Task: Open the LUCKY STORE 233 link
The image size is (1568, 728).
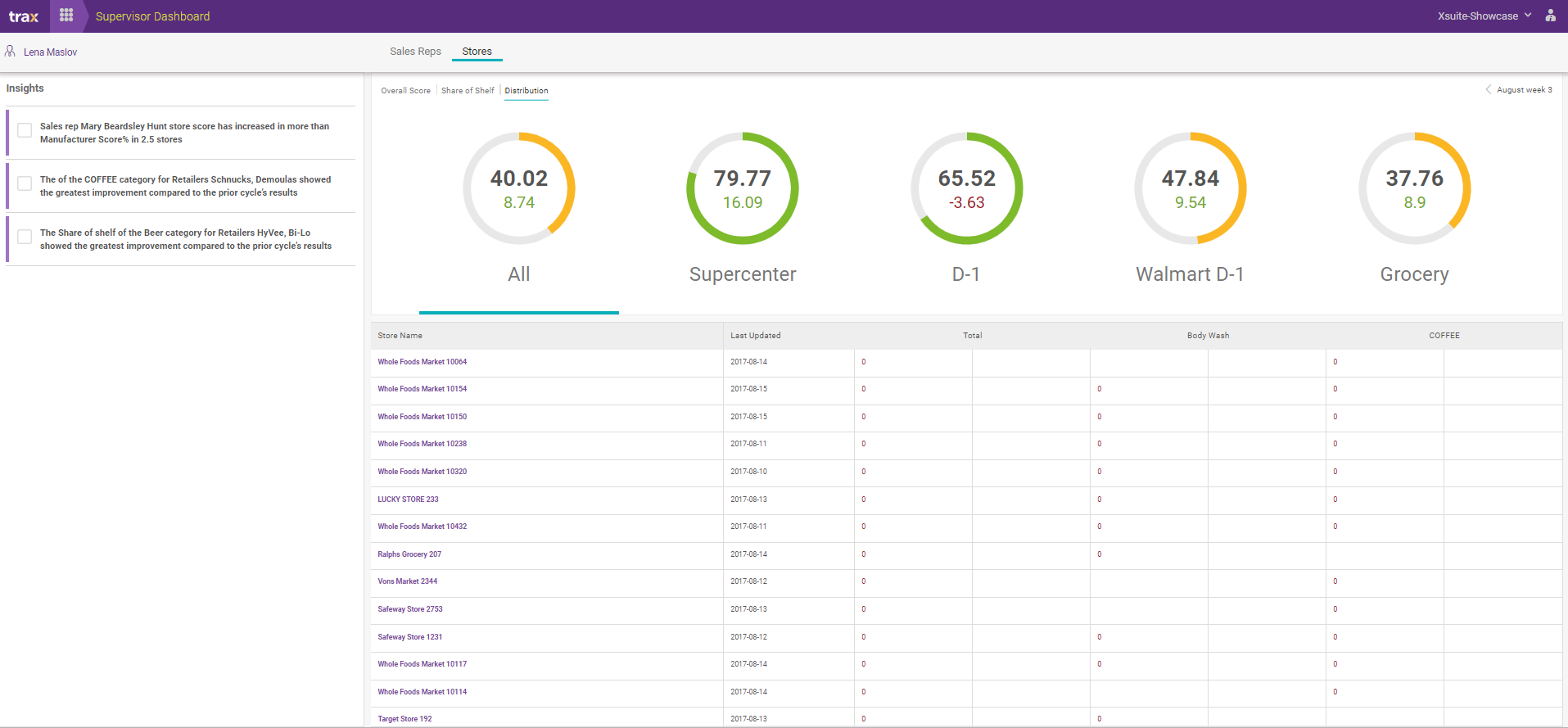Action: click(408, 500)
